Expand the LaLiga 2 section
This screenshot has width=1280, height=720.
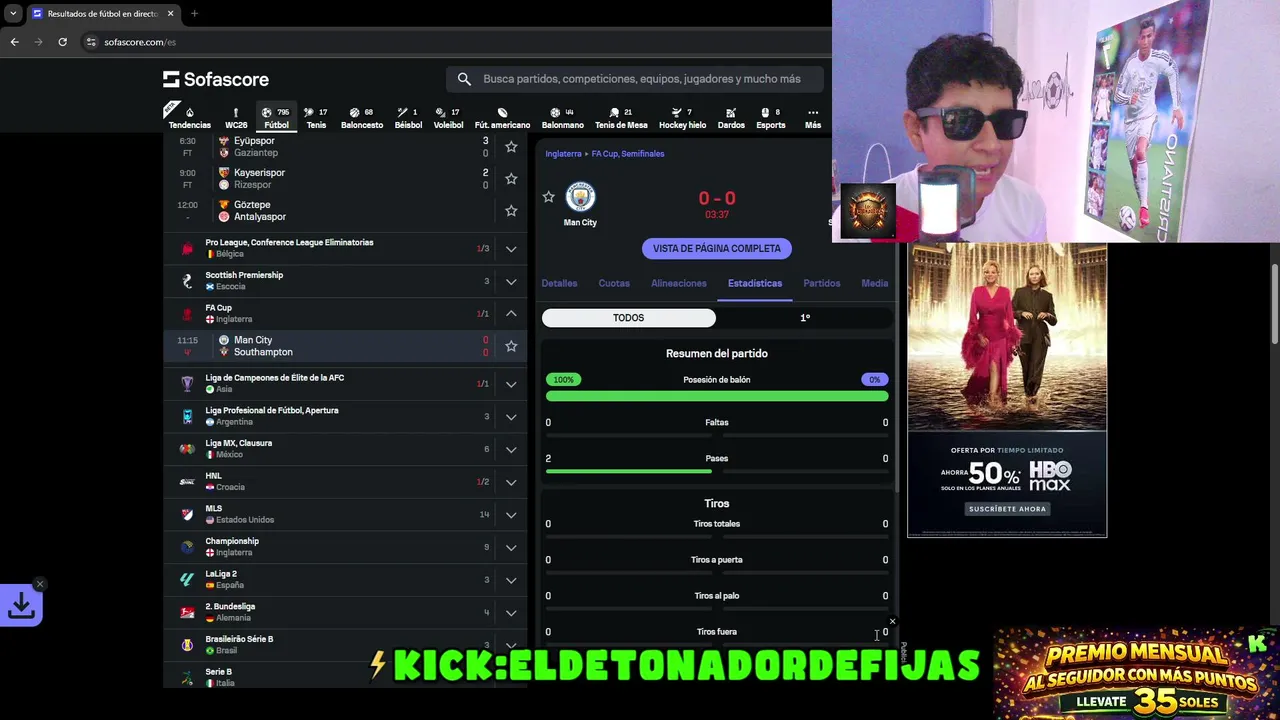[511, 580]
